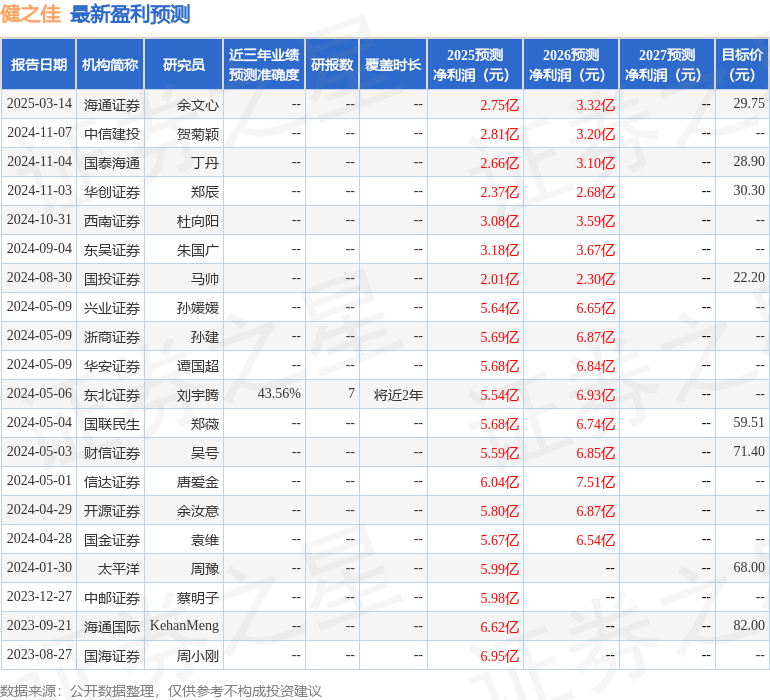
Task: Click the 5.69亿 profit value
Action: (x=499, y=337)
